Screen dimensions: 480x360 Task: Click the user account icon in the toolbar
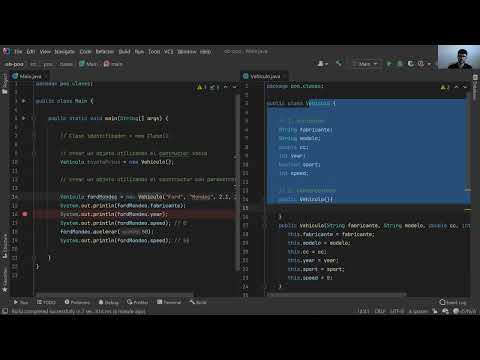click(x=322, y=63)
